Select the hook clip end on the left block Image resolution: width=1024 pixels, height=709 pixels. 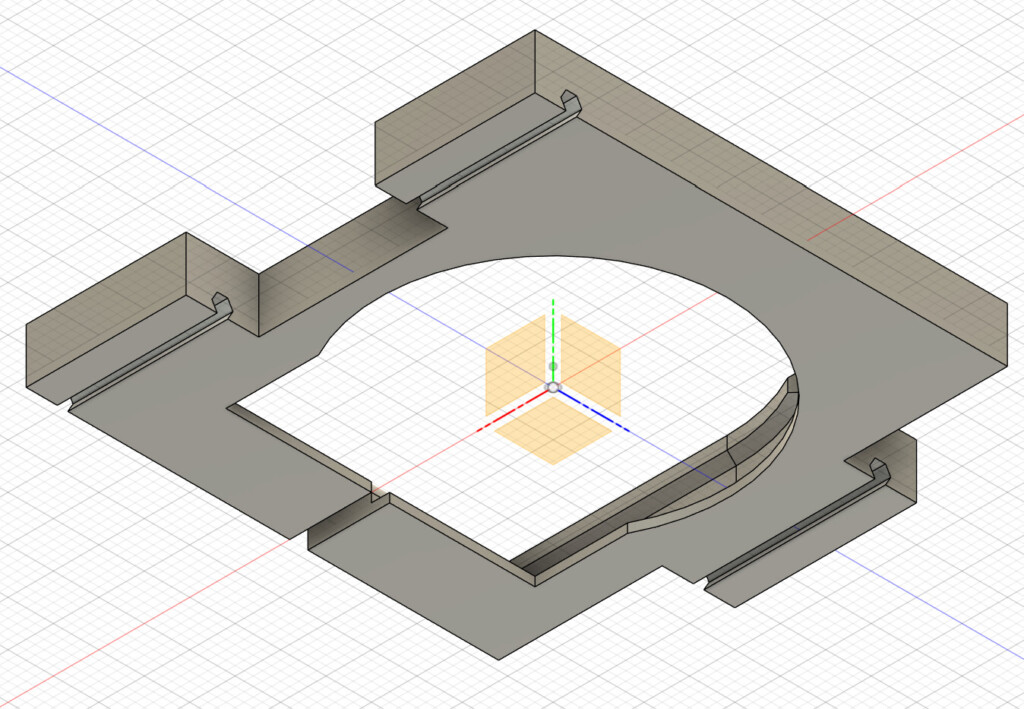coord(222,307)
